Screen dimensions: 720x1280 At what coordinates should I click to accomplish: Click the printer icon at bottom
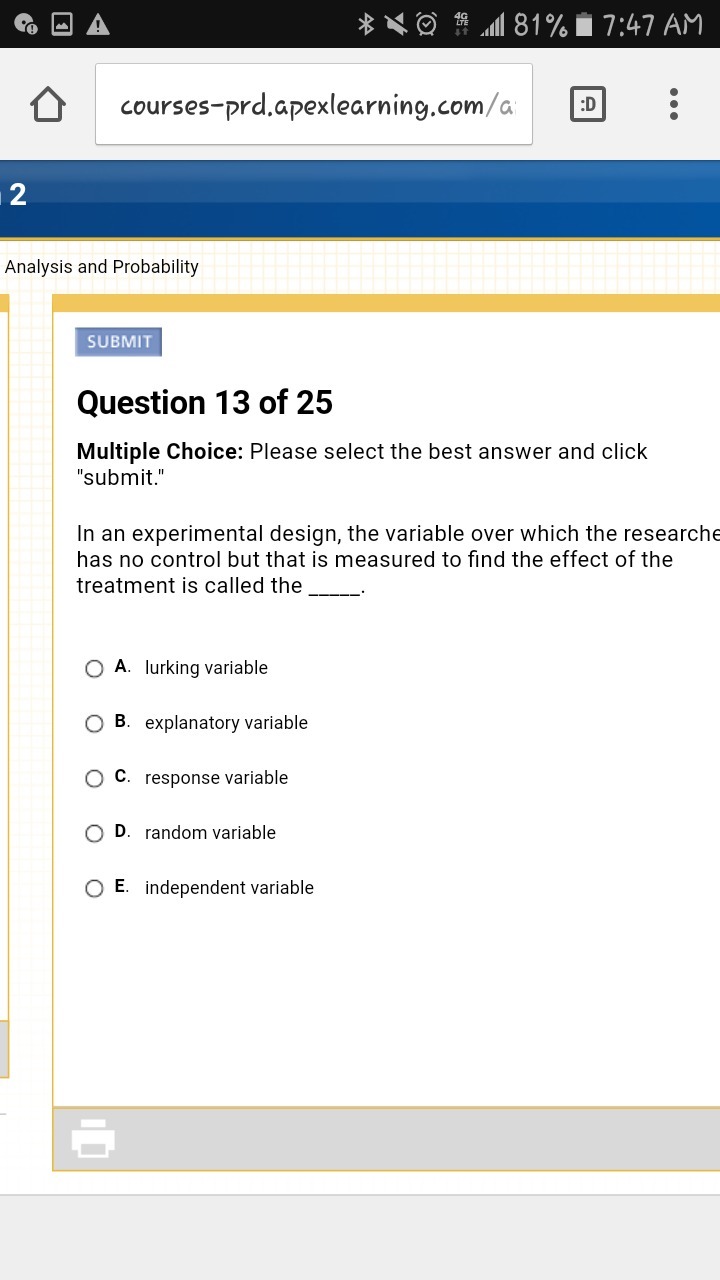(94, 1138)
